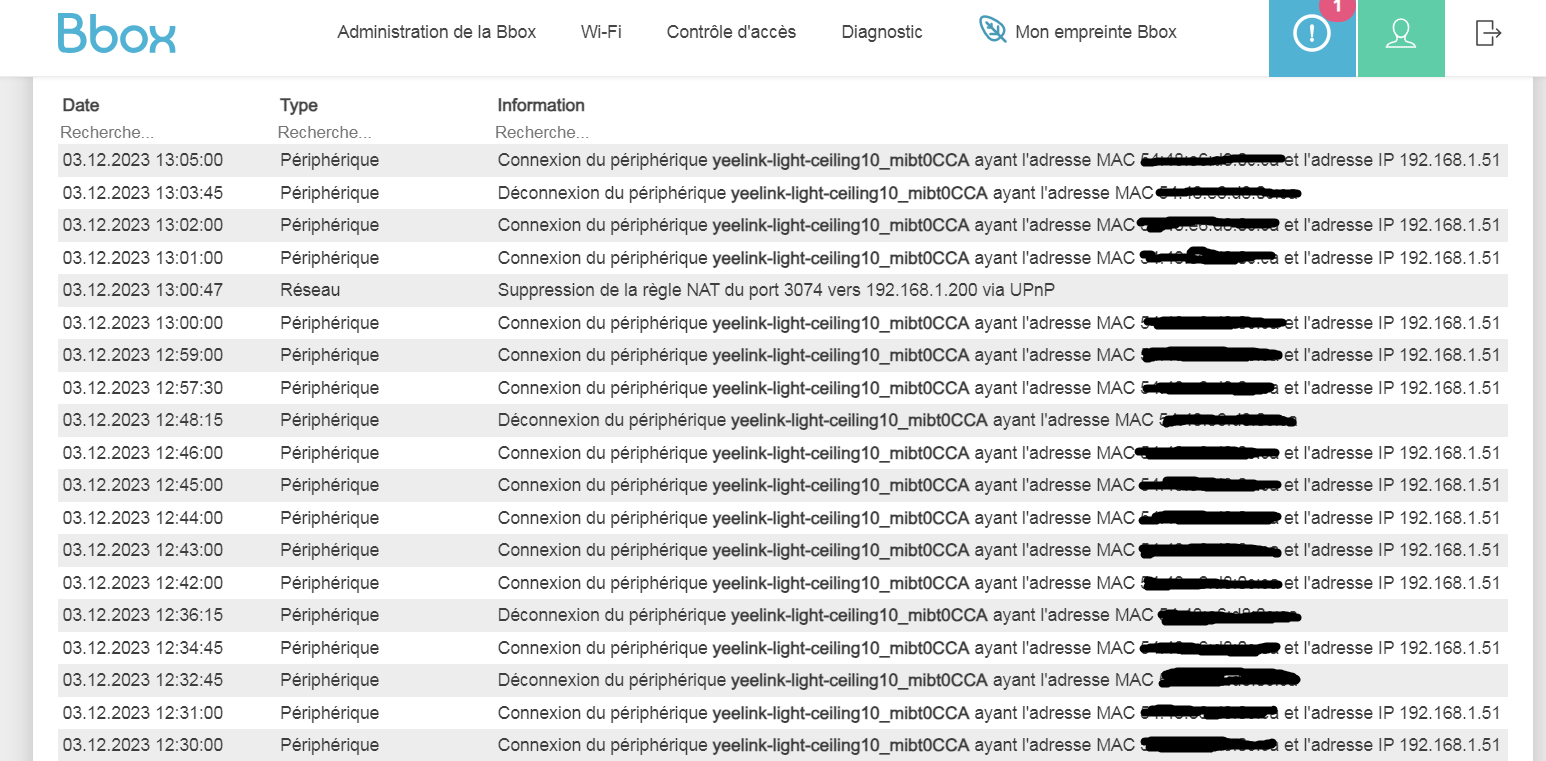Select the 03.12.2023 12:44:00 date cell
This screenshot has width=1546, height=761.
(143, 518)
